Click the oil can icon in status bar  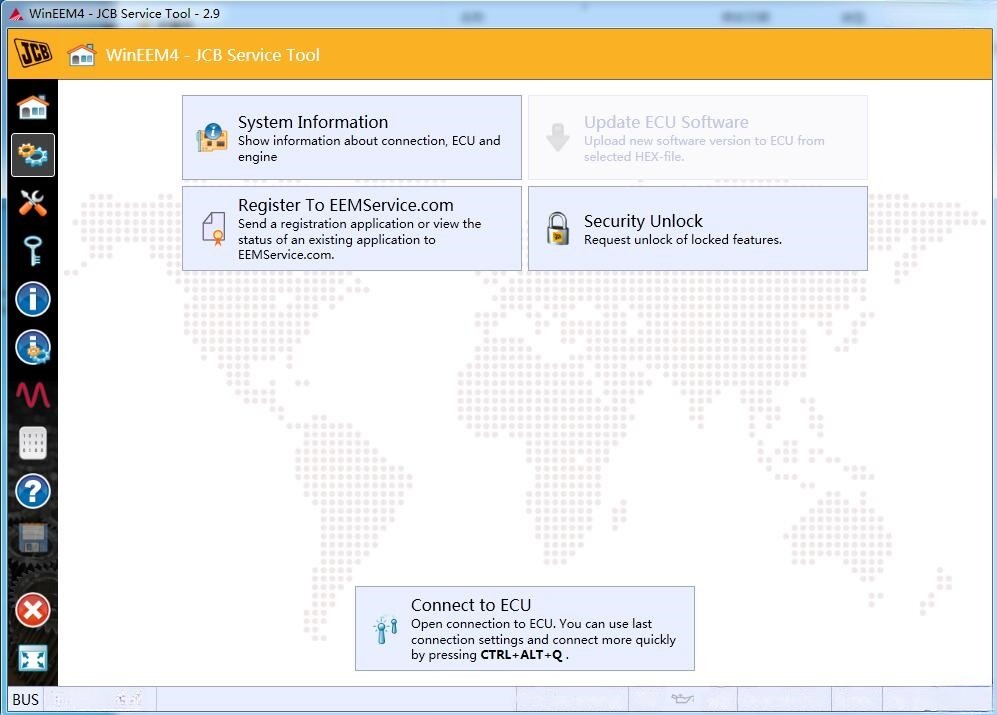pos(682,699)
